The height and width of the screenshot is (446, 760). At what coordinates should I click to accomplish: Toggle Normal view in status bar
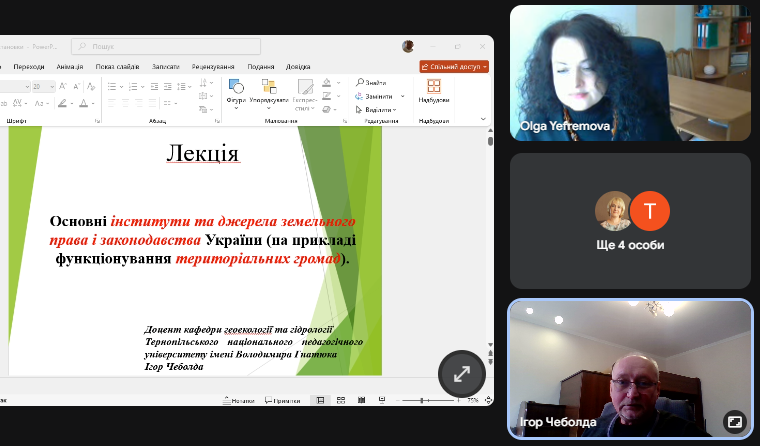320,400
